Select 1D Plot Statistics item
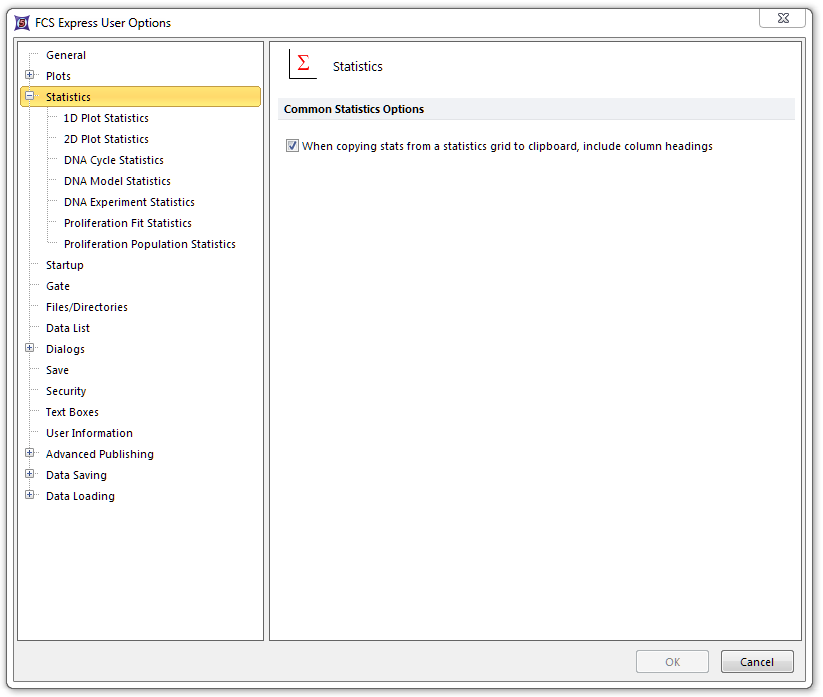 point(106,118)
